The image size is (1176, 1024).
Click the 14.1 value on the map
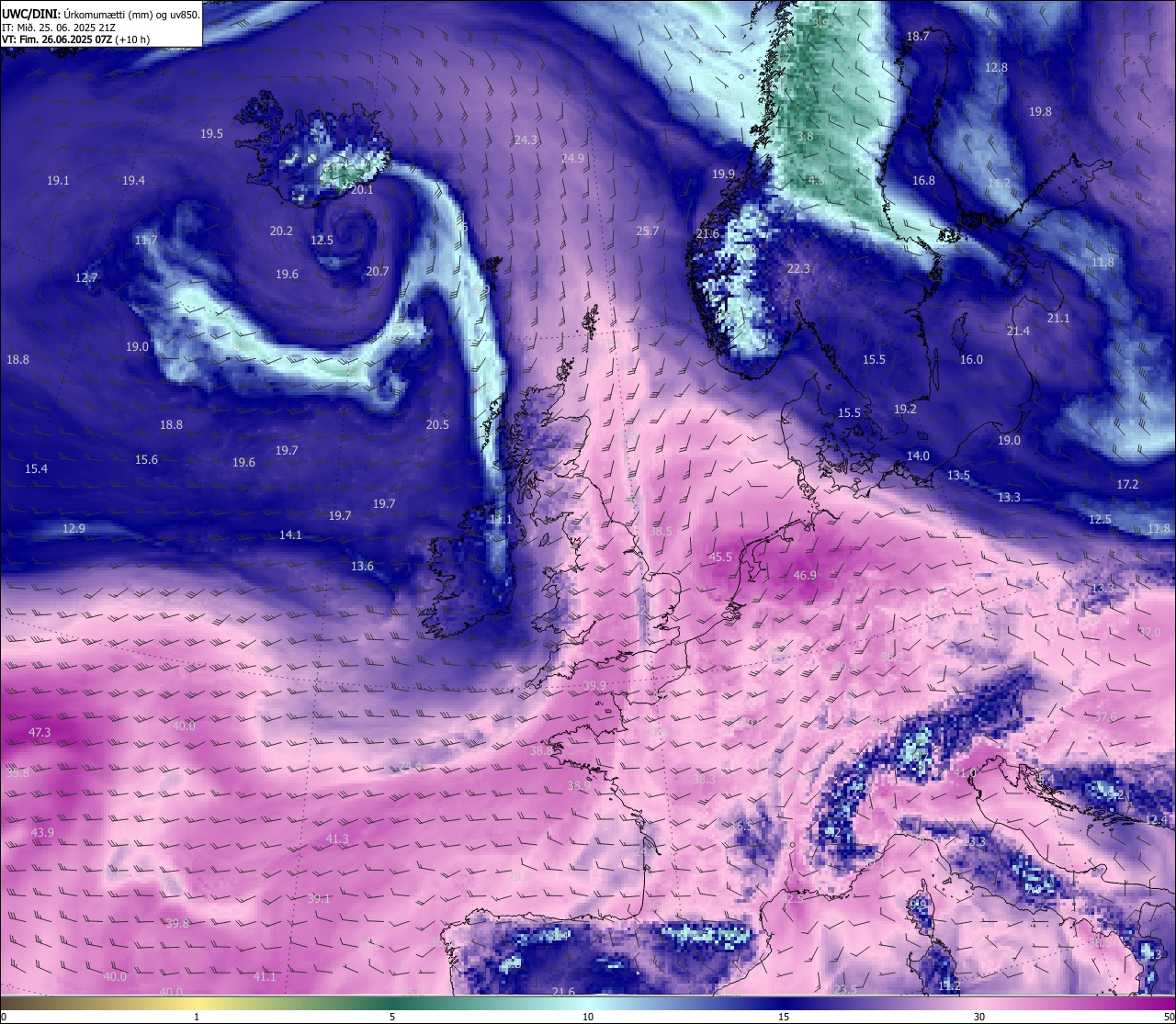click(290, 535)
